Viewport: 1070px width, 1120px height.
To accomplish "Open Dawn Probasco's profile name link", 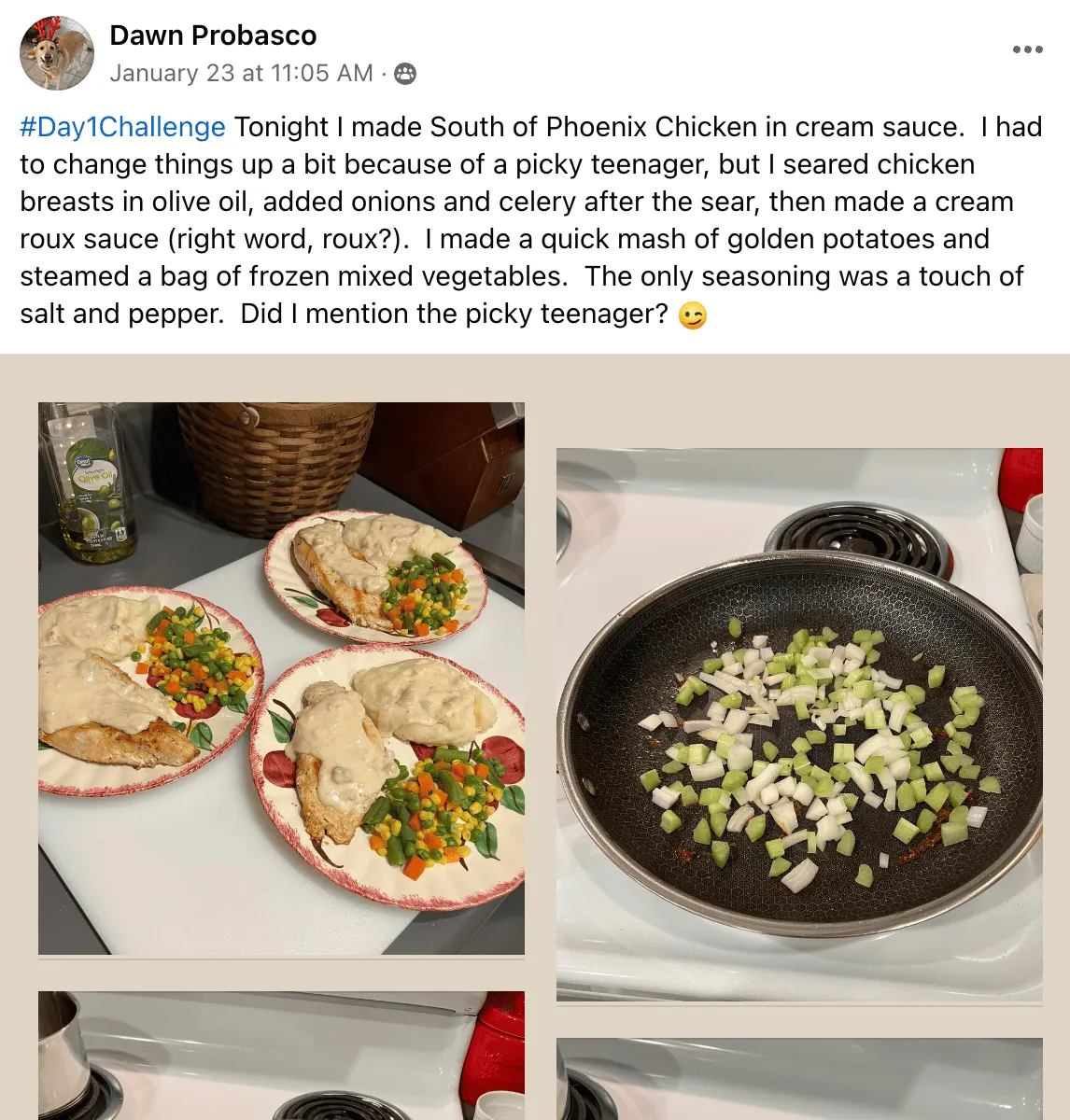I will (213, 35).
